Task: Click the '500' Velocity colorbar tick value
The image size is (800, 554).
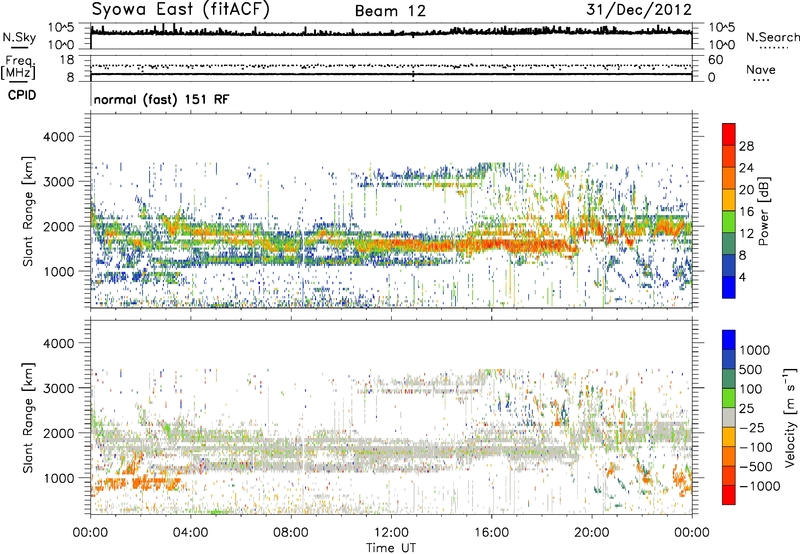Action: (x=750, y=369)
